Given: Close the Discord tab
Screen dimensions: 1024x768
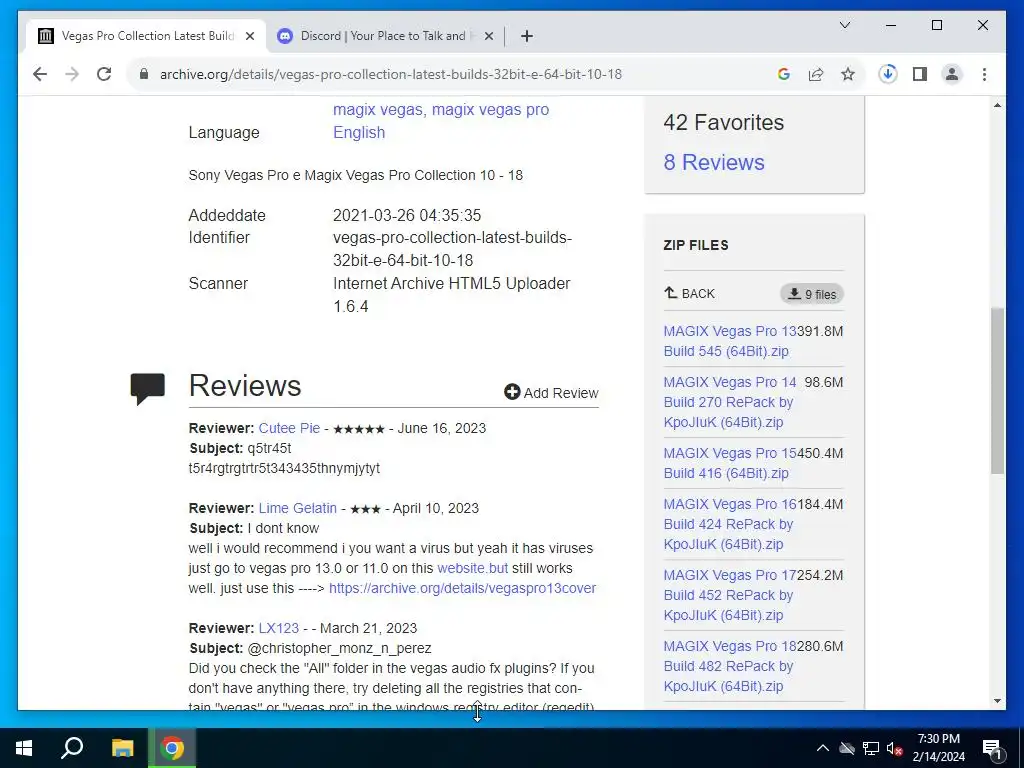Looking at the screenshot, I should tap(488, 36).
